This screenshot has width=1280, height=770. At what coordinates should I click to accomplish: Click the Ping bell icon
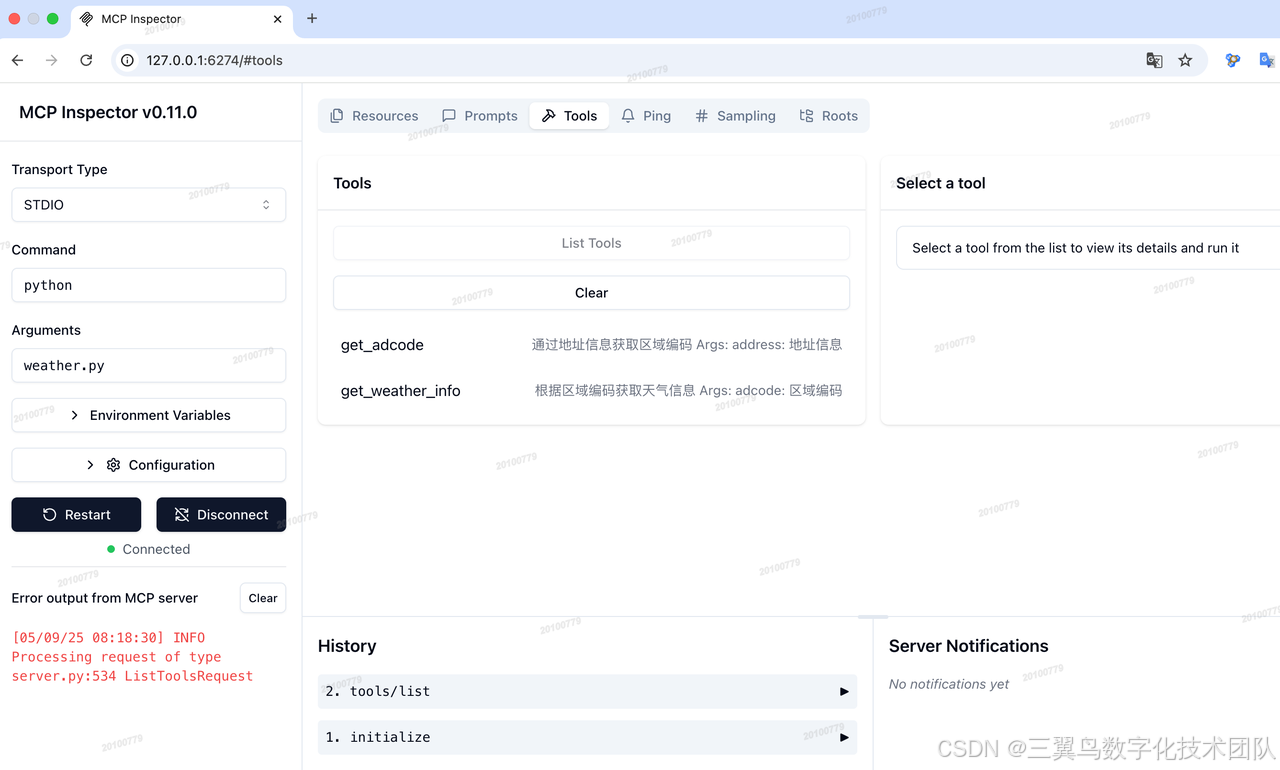[628, 115]
